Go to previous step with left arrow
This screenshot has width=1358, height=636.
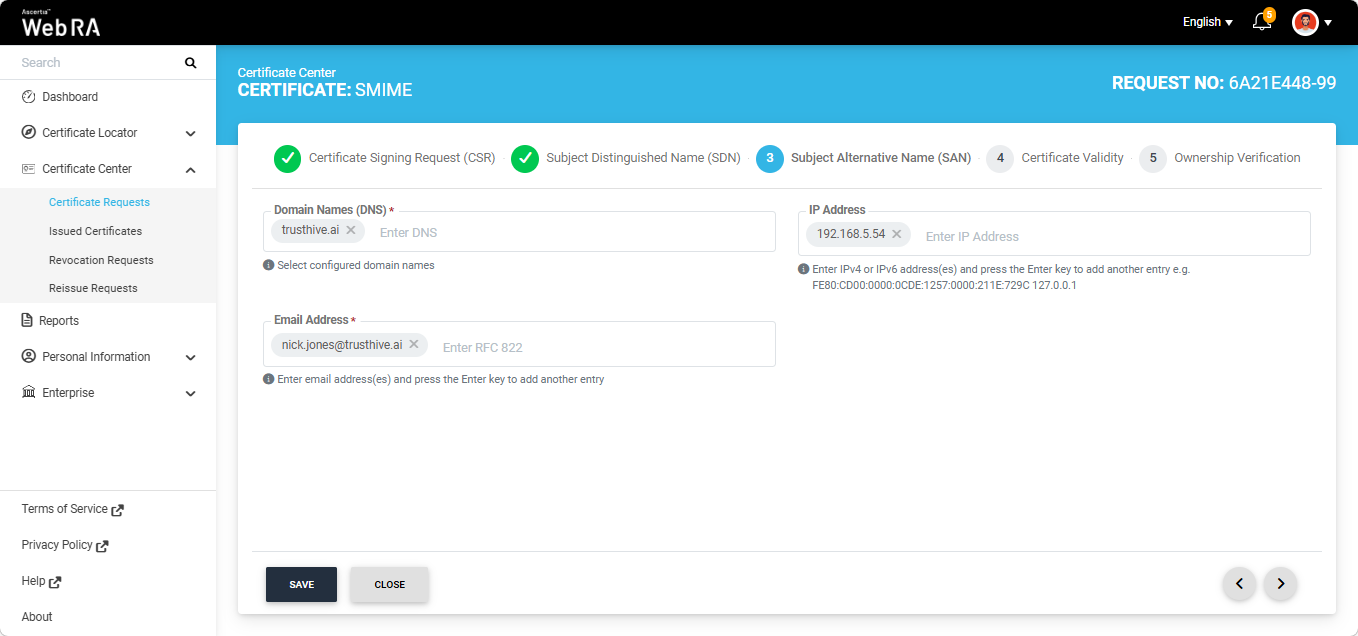coord(1239,584)
